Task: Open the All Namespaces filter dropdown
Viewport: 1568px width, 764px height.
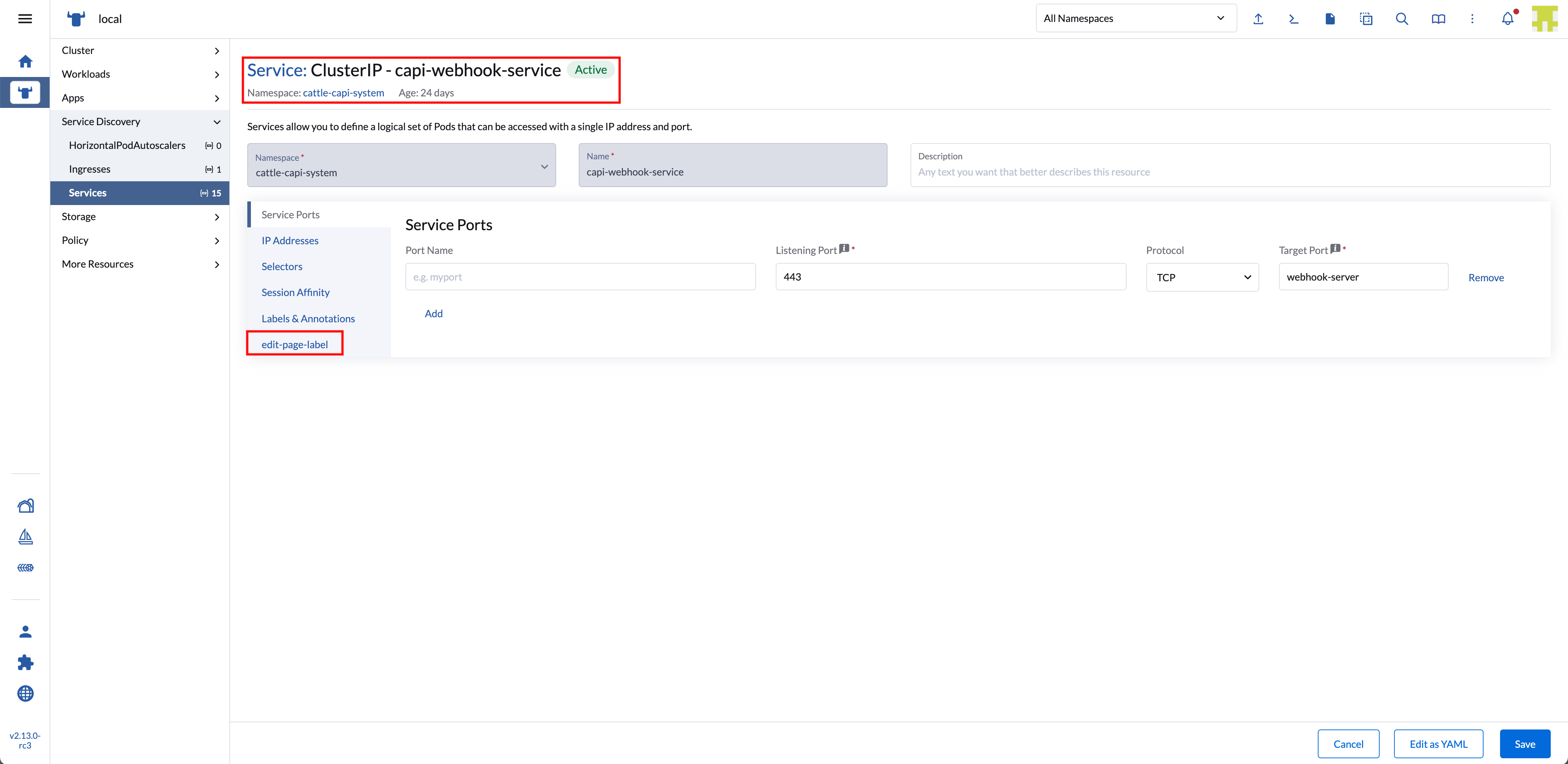Action: 1135,18
